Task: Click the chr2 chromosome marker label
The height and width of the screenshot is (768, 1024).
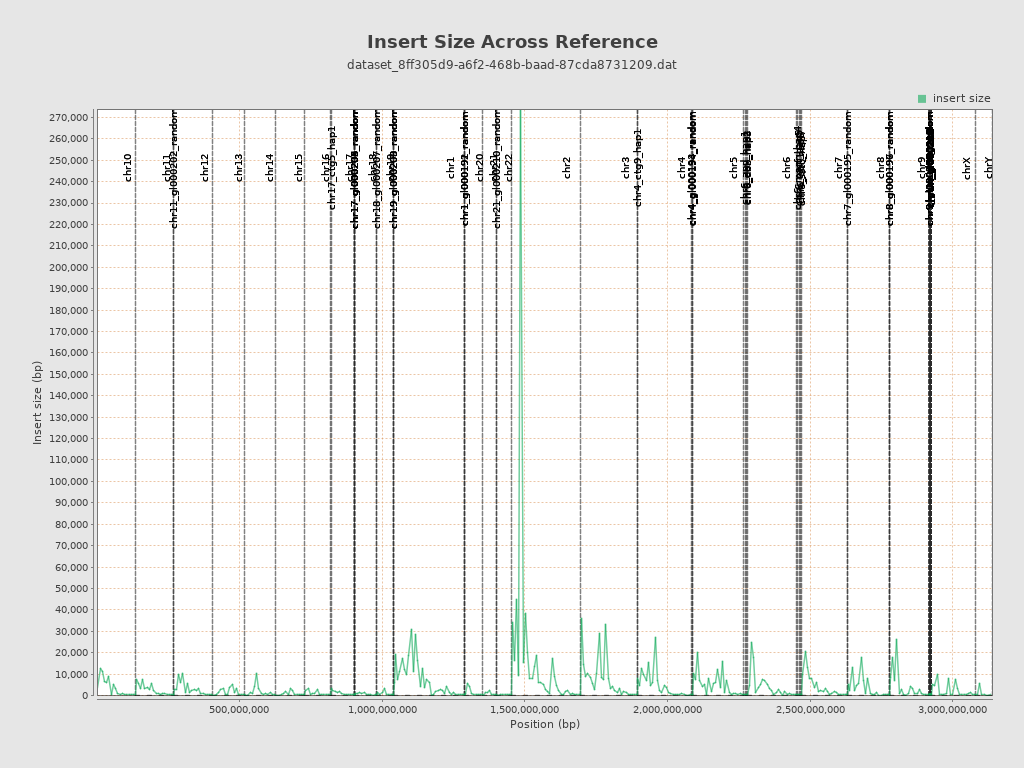Action: pyautogui.click(x=567, y=167)
